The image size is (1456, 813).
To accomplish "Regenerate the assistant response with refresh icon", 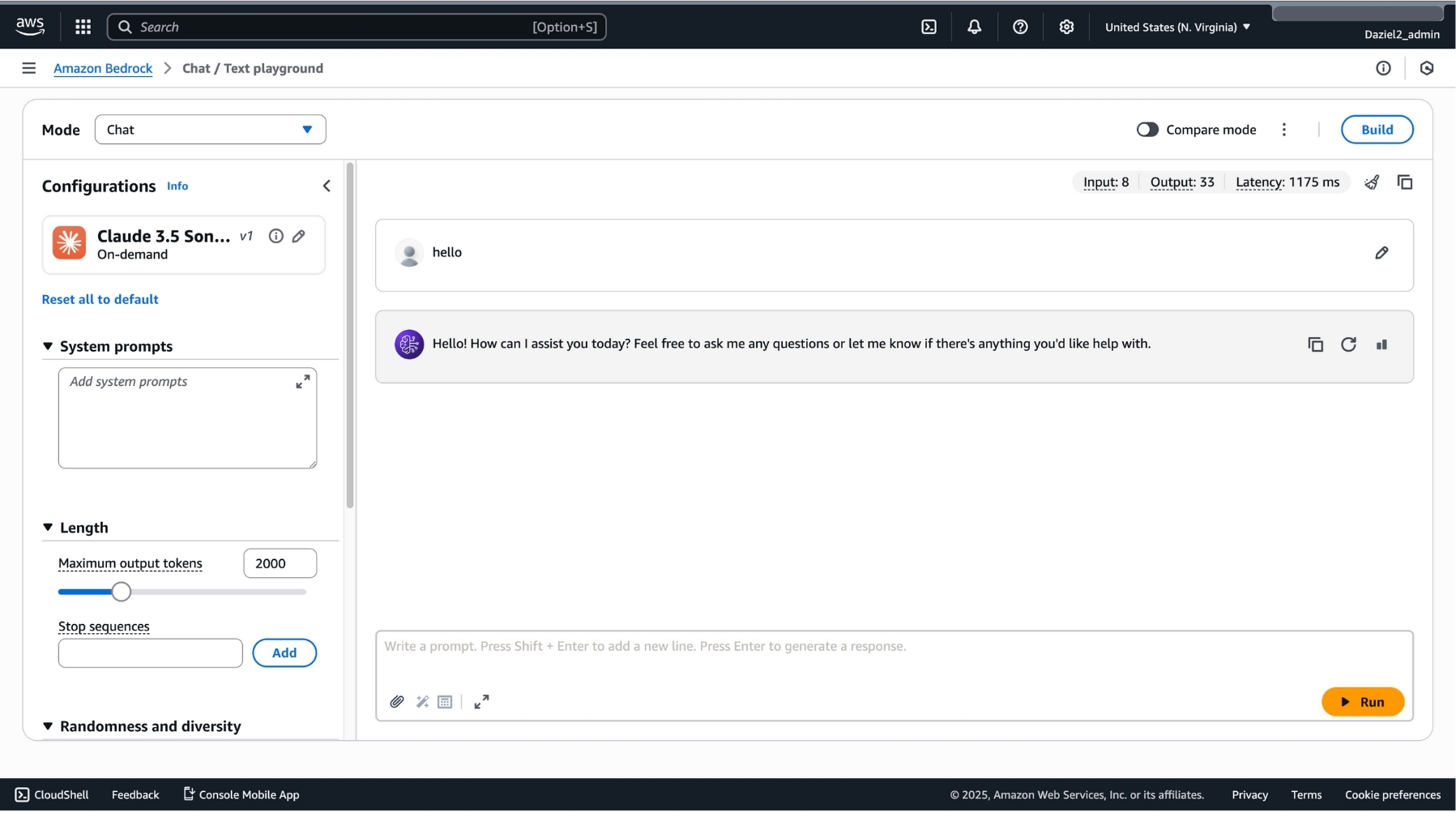I will click(x=1349, y=344).
